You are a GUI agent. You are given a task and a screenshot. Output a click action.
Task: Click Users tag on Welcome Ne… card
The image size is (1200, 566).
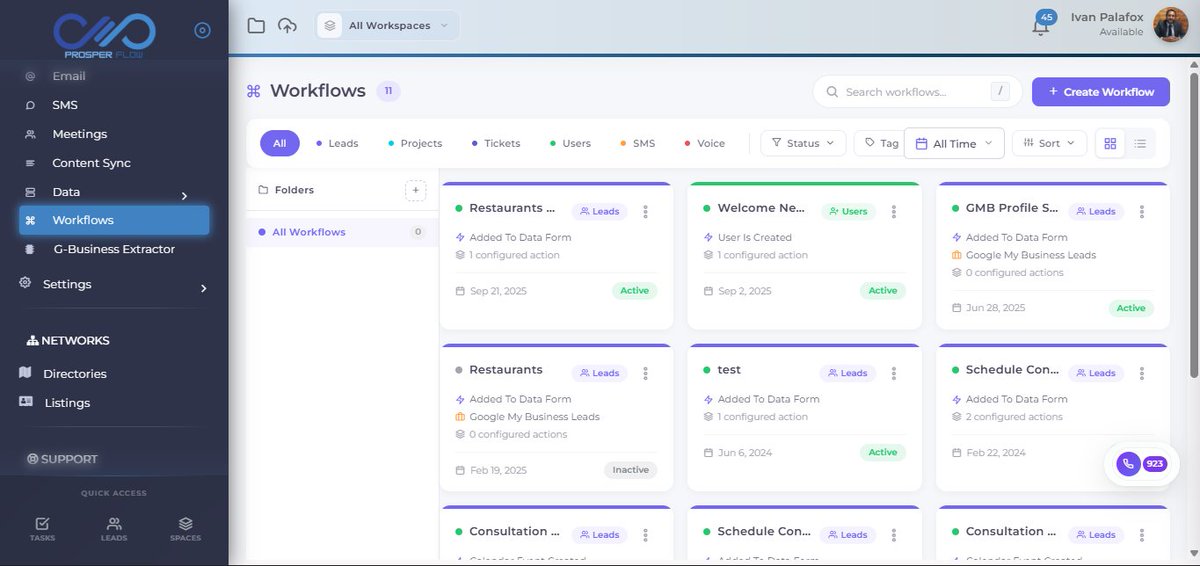tap(848, 212)
